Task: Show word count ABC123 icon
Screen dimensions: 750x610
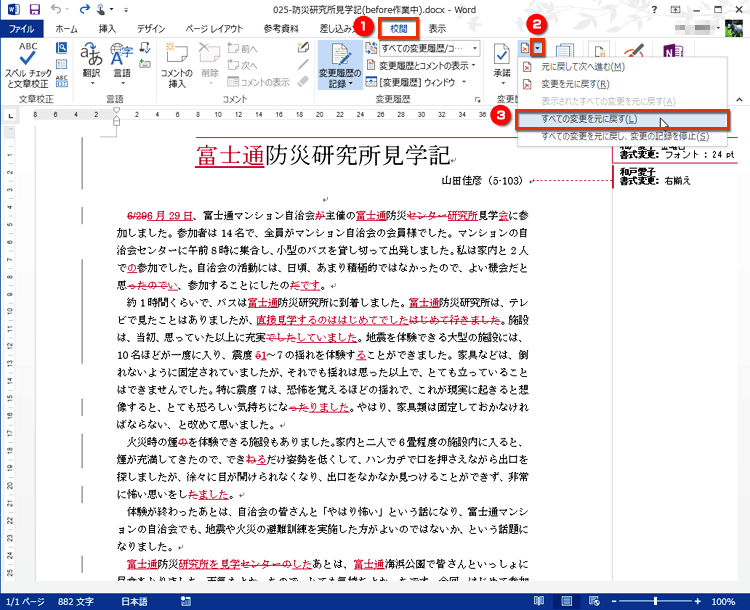Action: (x=62, y=80)
